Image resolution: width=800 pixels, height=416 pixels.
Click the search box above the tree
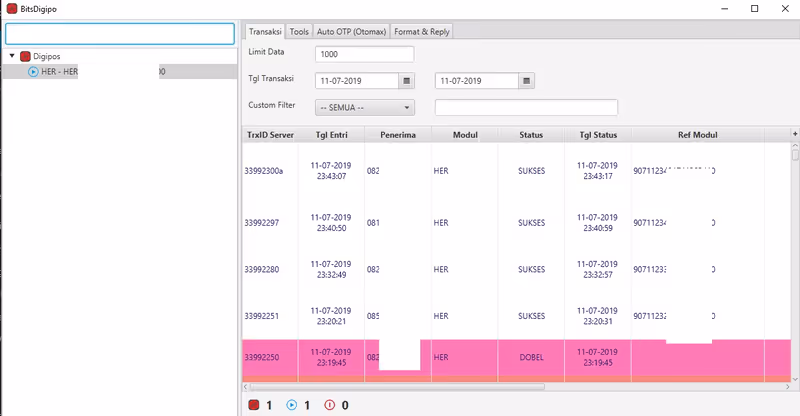(118, 33)
